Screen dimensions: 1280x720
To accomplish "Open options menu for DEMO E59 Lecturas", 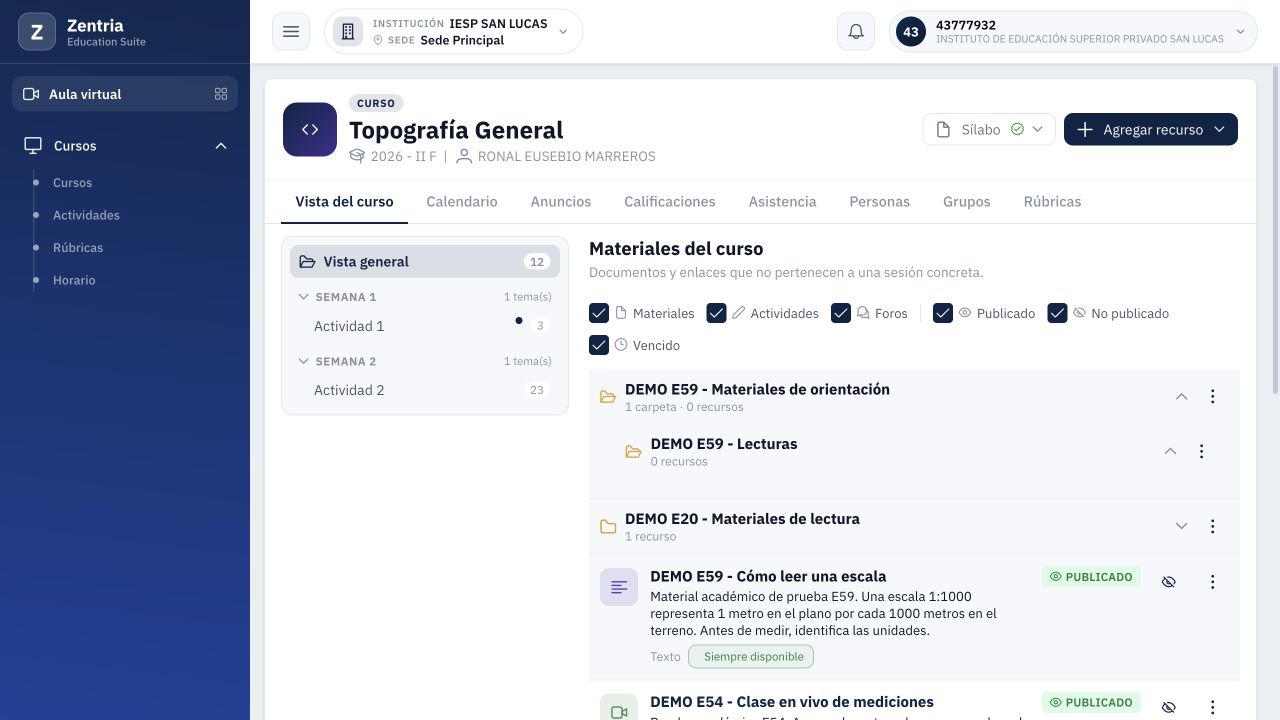I will (1202, 452).
